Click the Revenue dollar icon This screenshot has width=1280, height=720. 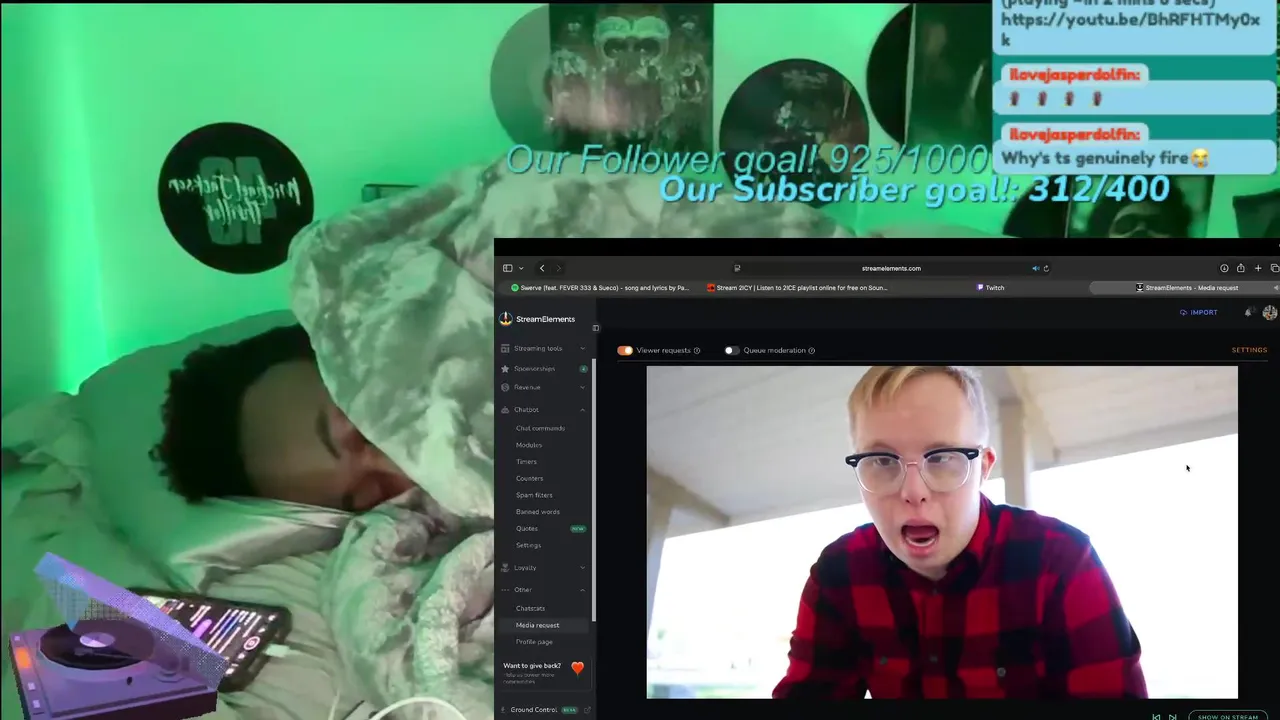pos(505,387)
